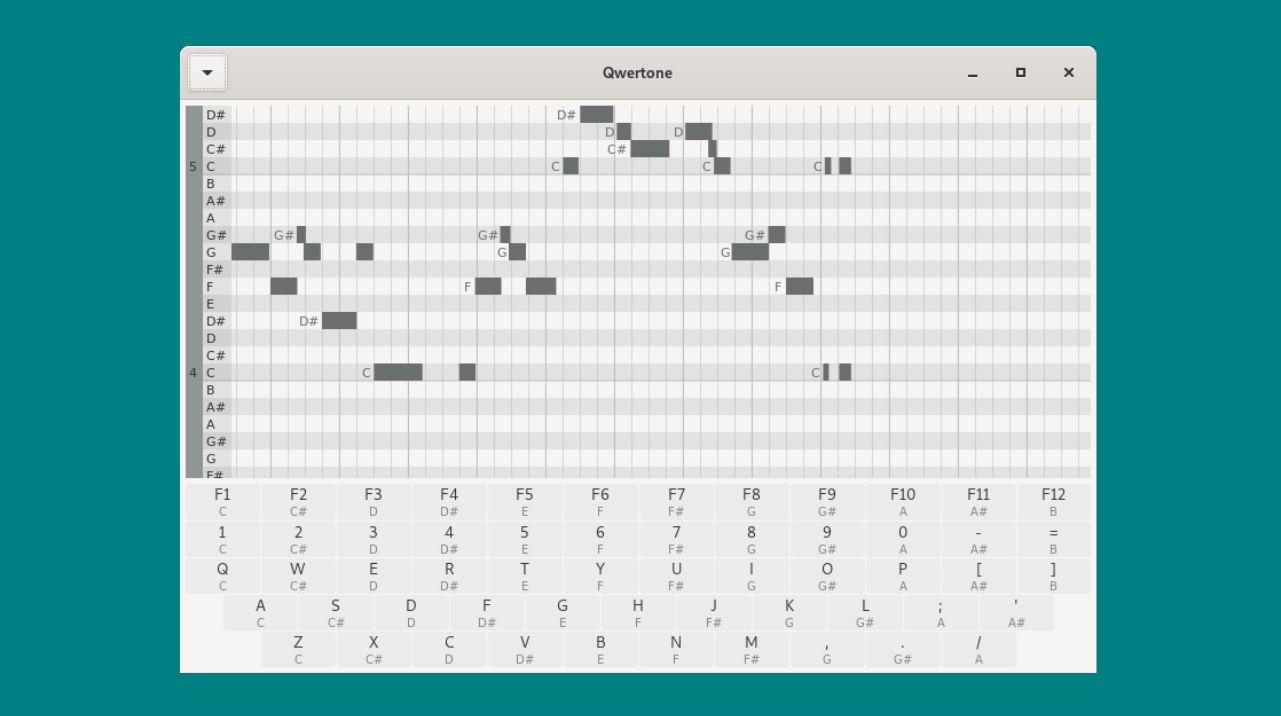Click the Q key for note C
Viewport: 1281px width, 716px height.
pos(222,577)
